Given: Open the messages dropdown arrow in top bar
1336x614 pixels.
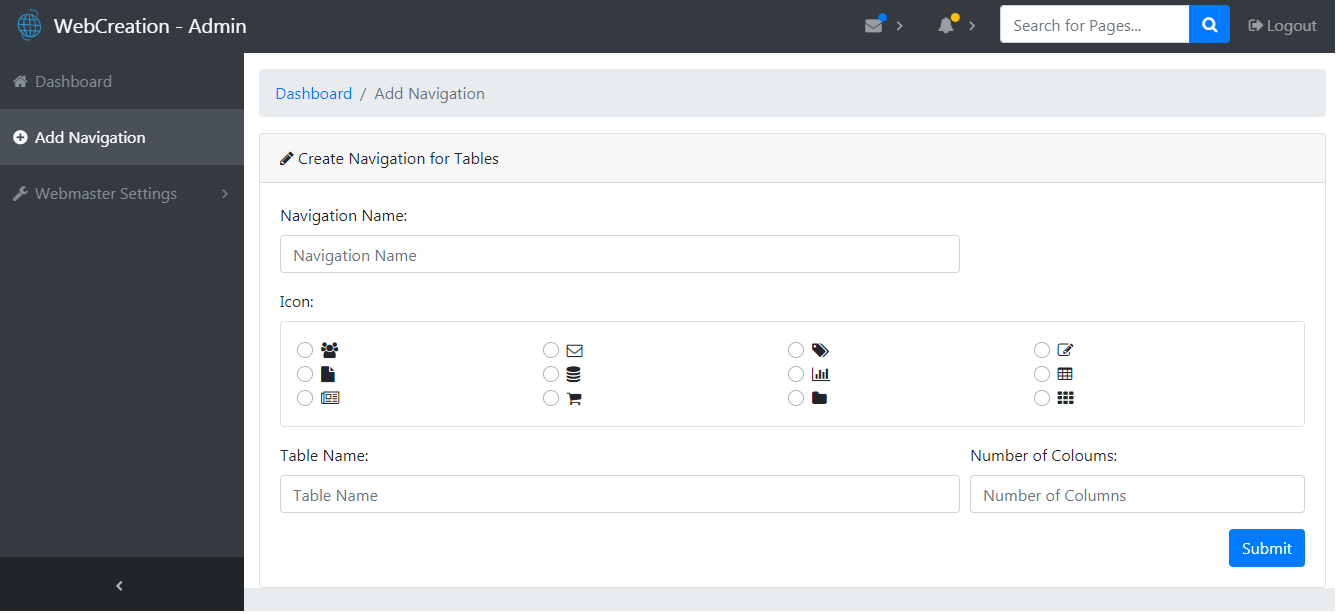Looking at the screenshot, I should tap(899, 25).
